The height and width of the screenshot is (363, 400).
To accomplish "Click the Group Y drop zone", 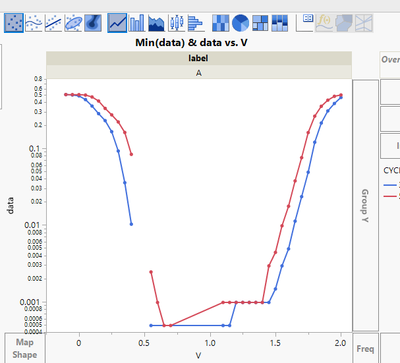I will (365, 205).
